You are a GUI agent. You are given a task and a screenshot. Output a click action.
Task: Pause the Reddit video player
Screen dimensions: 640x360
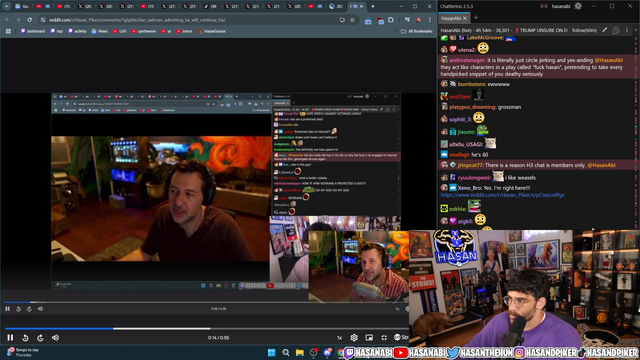click(10, 338)
